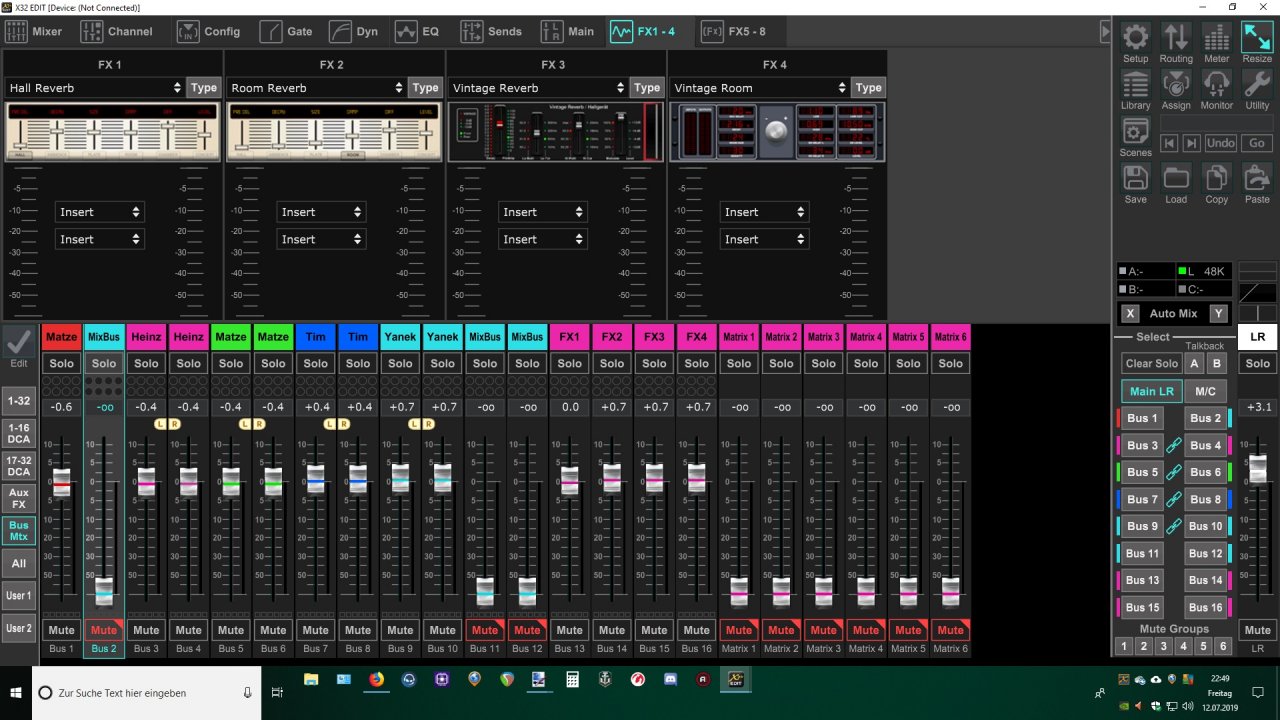Viewport: 1280px width, 720px height.
Task: Open FX 2 upper Insert dropdown
Action: pos(321,212)
